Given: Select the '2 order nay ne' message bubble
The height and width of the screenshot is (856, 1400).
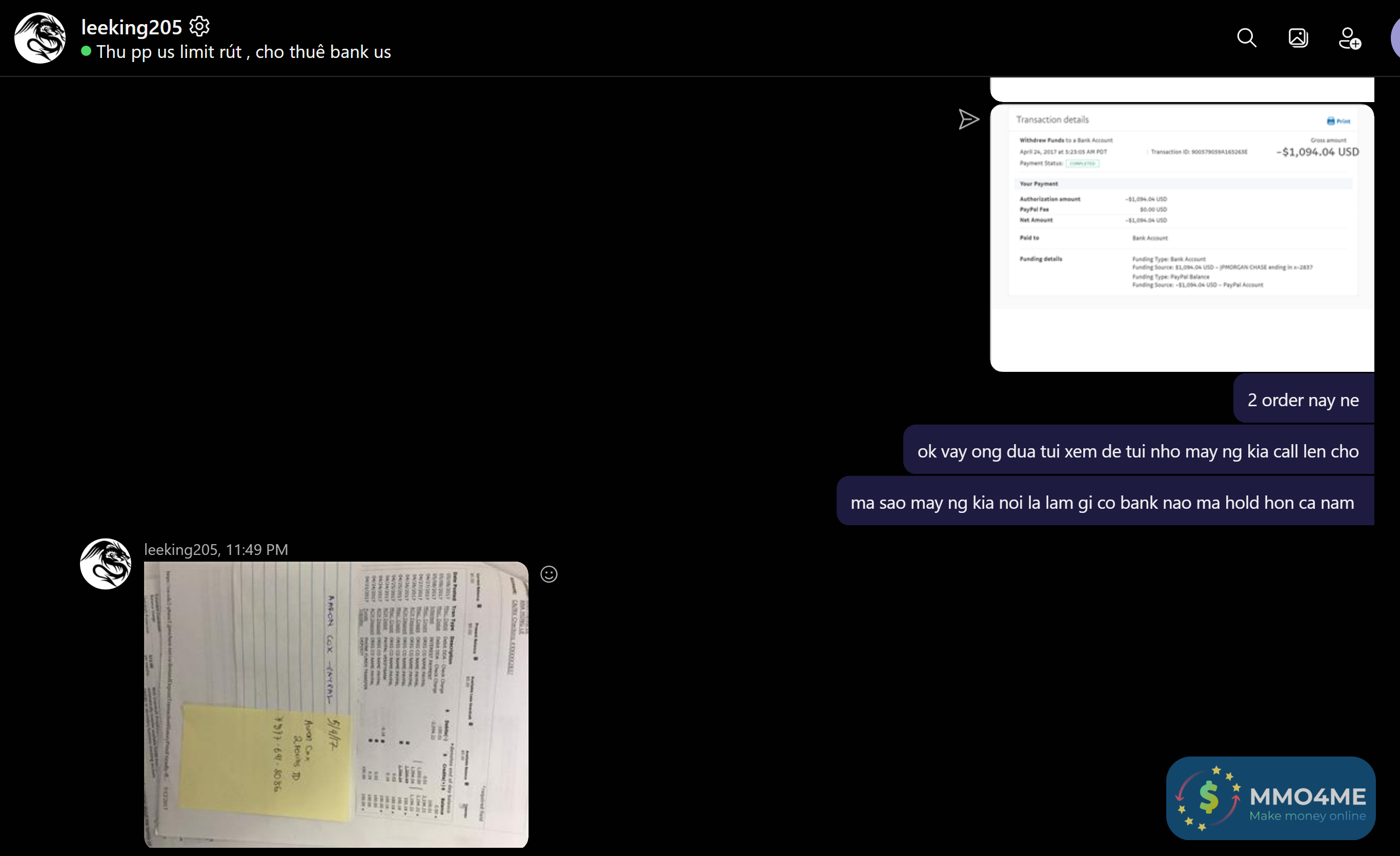Looking at the screenshot, I should coord(1303,400).
